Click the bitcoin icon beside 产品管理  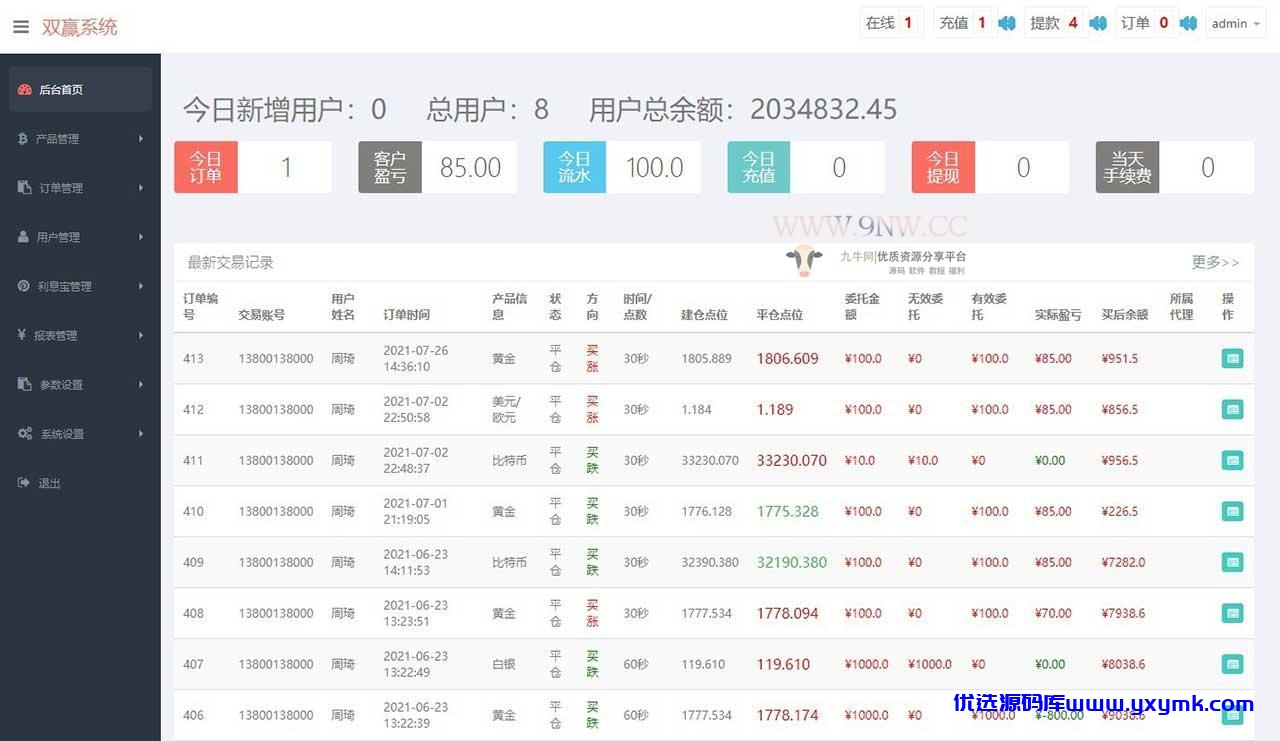[23, 139]
